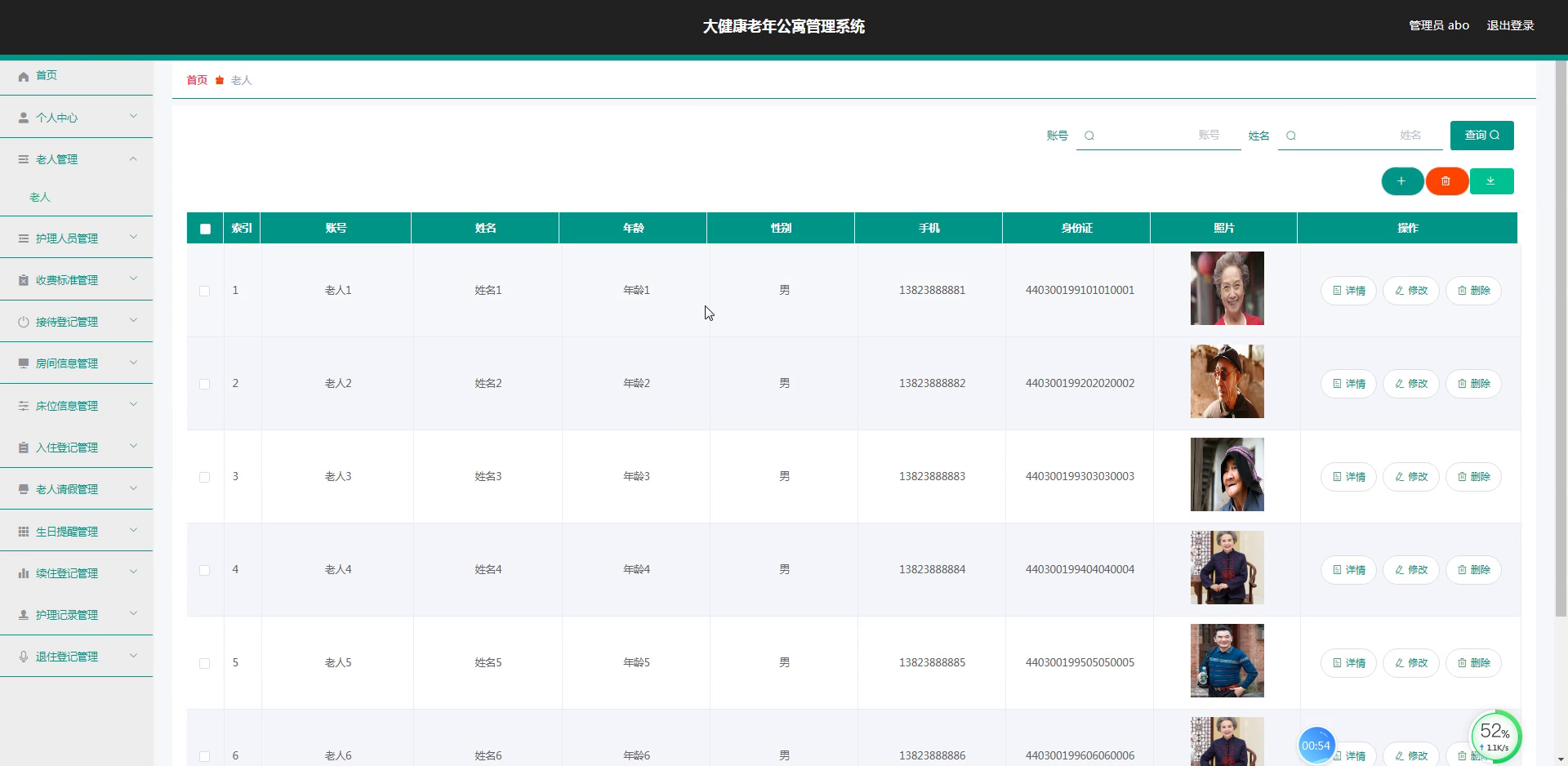
Task: Expand the 个人中心 chevron
Action: [133, 117]
